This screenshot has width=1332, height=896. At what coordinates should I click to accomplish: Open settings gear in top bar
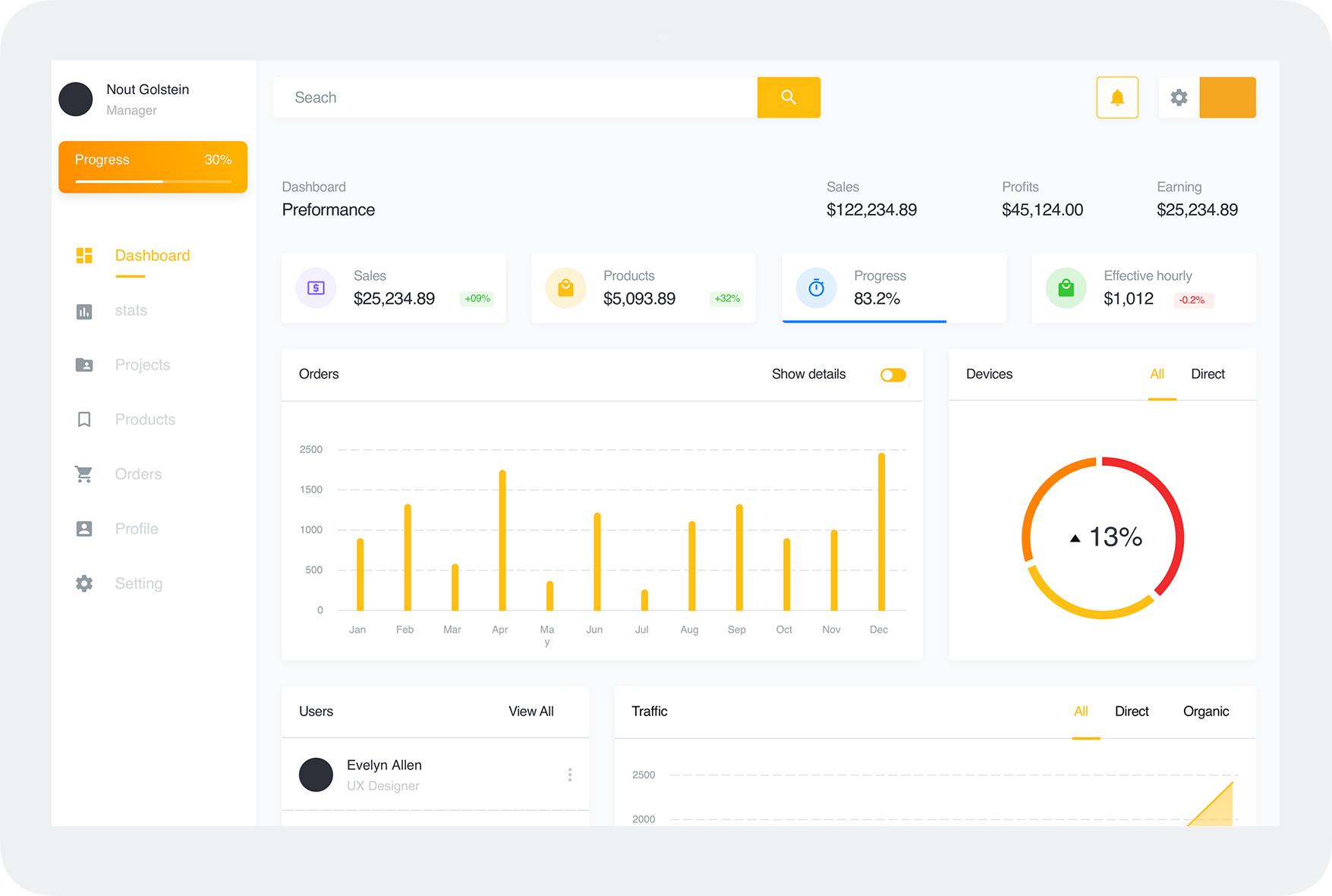click(x=1178, y=97)
